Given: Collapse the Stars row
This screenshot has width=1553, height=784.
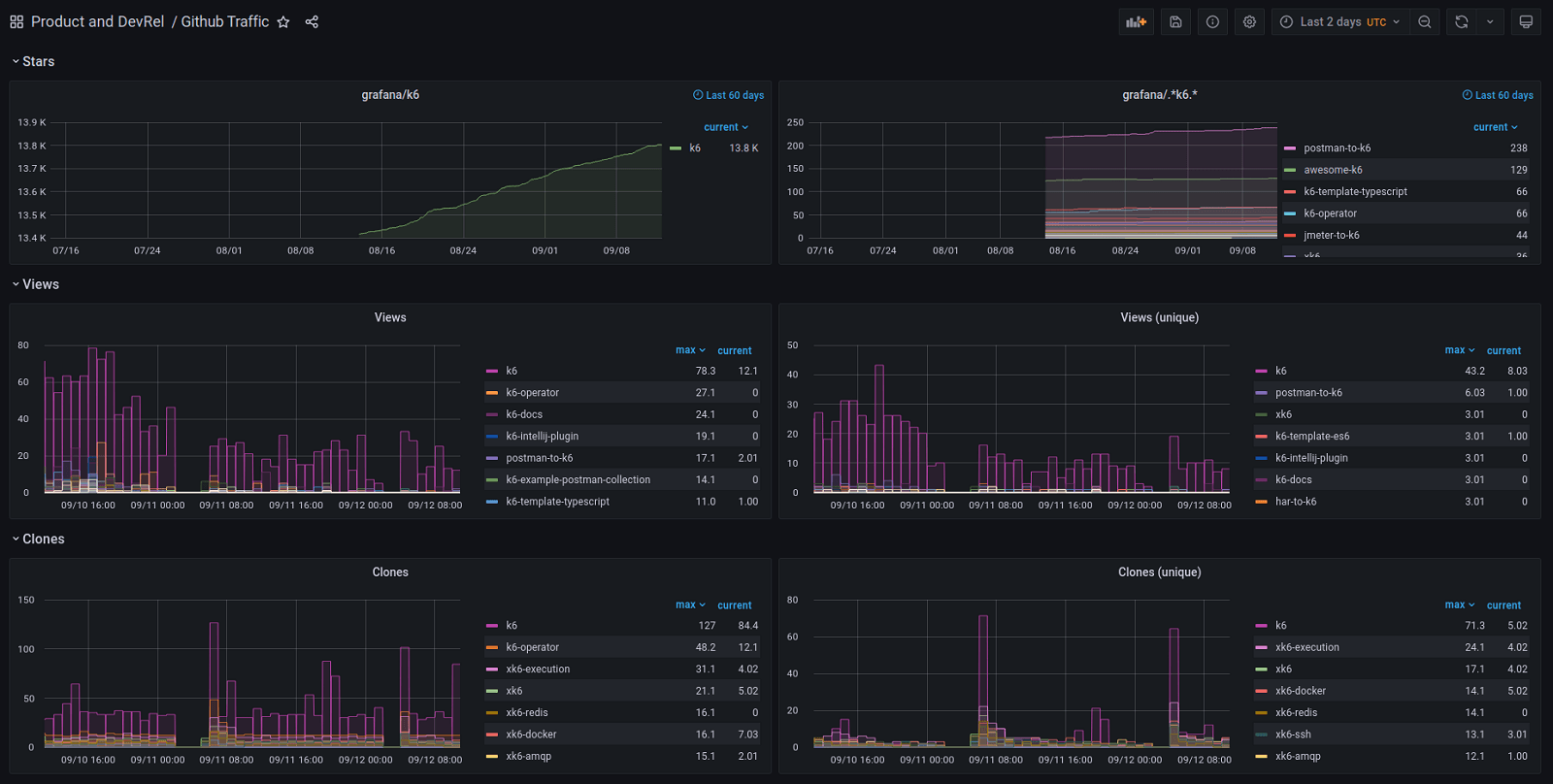Looking at the screenshot, I should (x=33, y=61).
